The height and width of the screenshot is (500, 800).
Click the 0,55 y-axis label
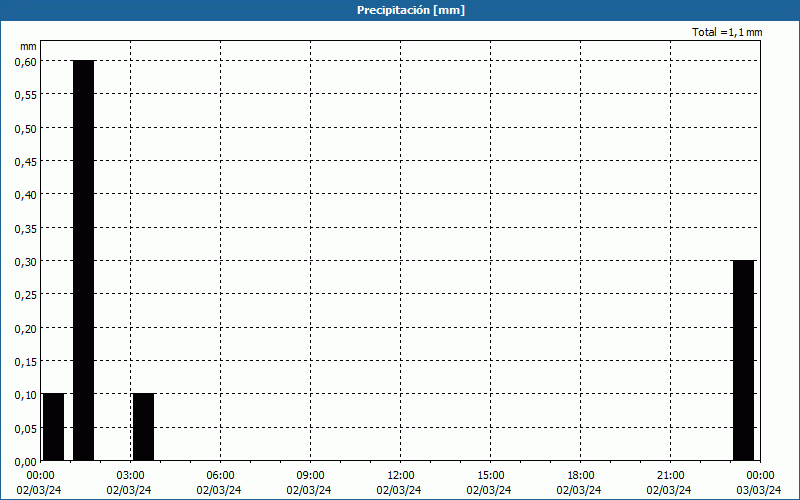click(26, 95)
